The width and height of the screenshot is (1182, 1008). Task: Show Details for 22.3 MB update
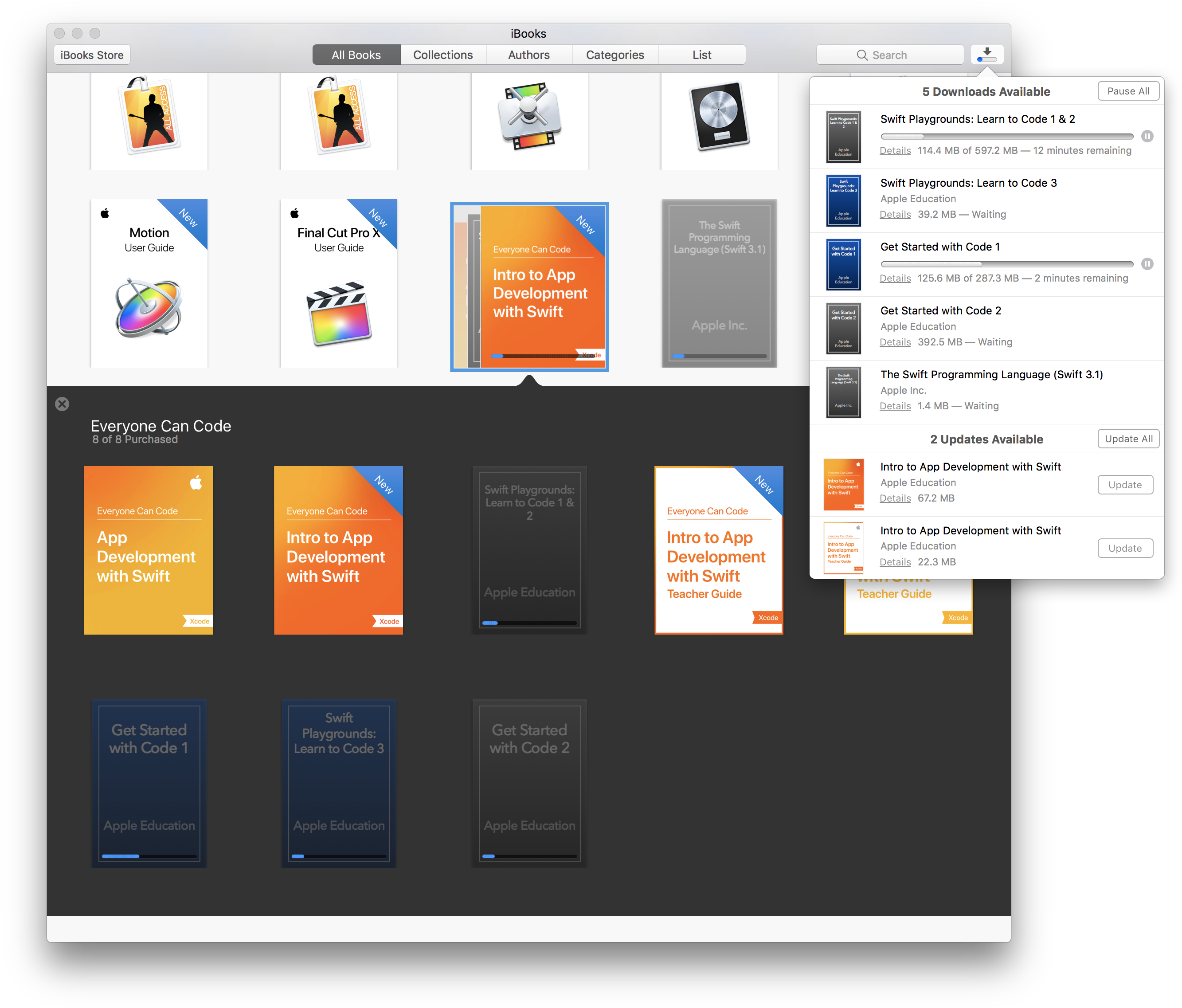point(895,562)
